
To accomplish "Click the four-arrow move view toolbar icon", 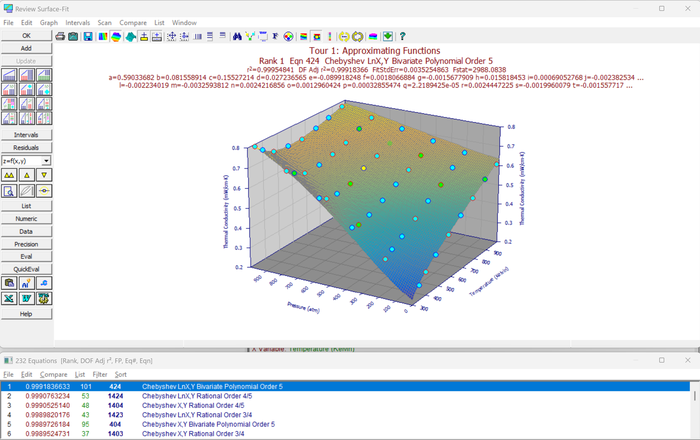I will pyautogui.click(x=171, y=37).
